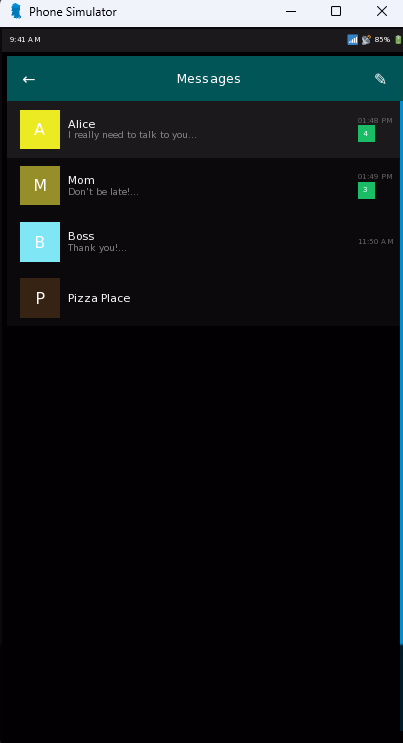Click the battery icon in status bar
Image resolution: width=403 pixels, height=743 pixels.
[397, 40]
